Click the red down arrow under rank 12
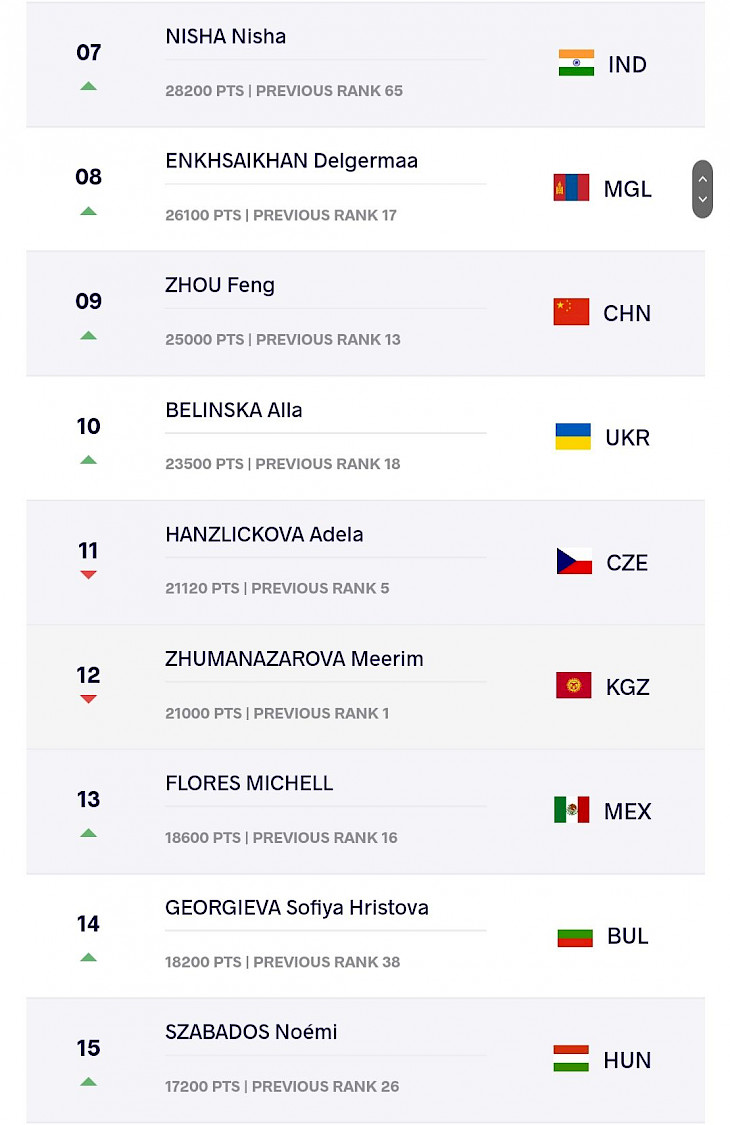This screenshot has height=1125, width=730. [x=88, y=700]
